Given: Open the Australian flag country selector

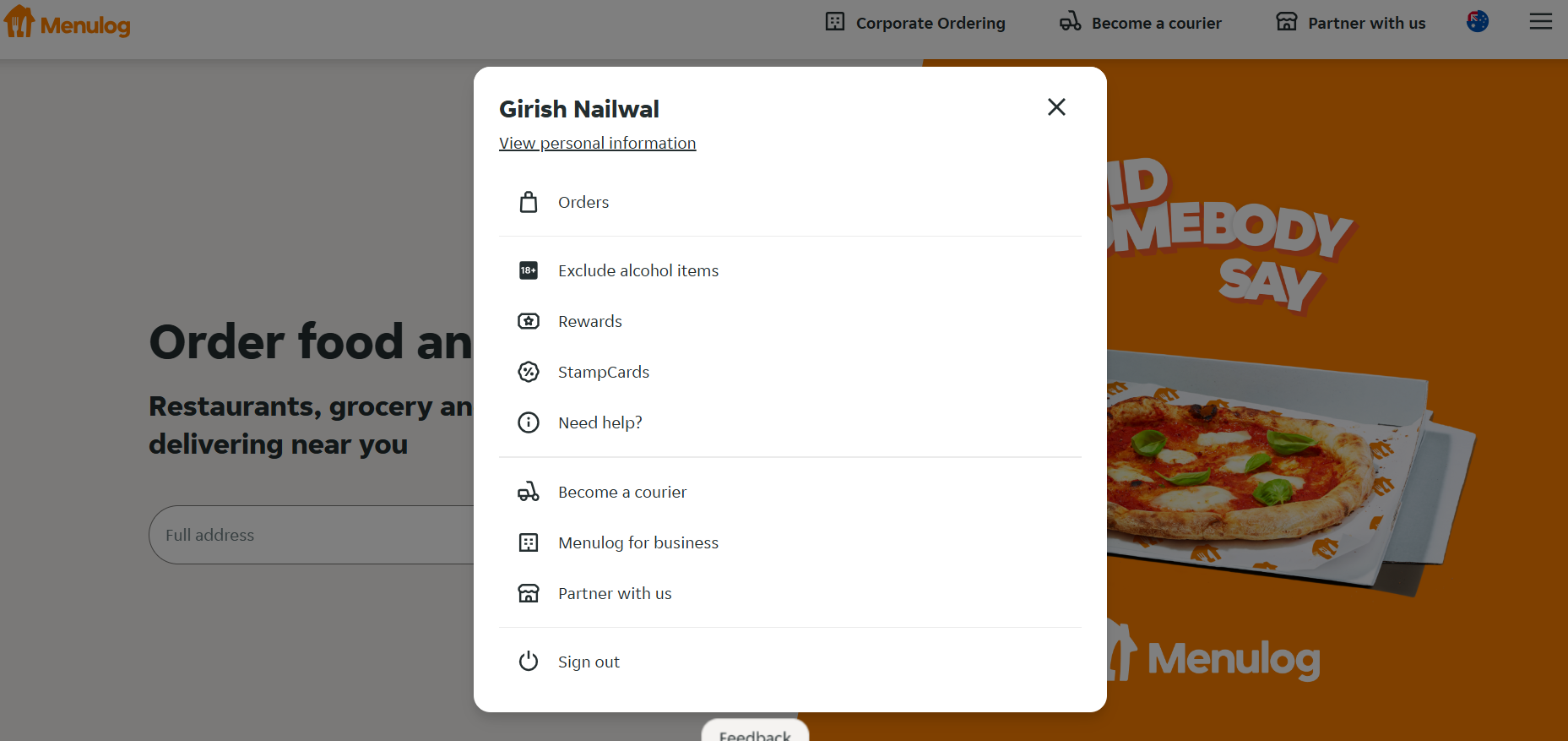Looking at the screenshot, I should tap(1478, 22).
